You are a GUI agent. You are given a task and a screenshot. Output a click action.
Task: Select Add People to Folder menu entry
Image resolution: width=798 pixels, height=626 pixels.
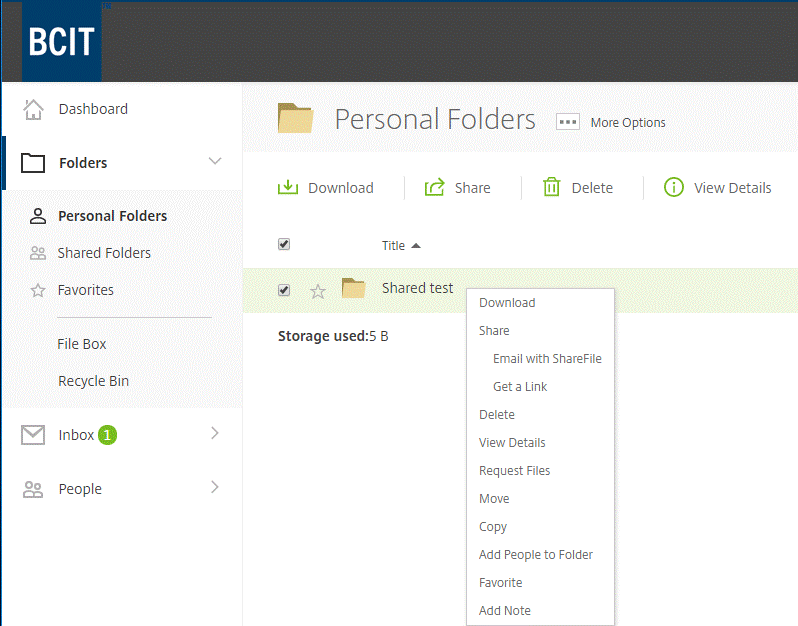pyautogui.click(x=536, y=555)
